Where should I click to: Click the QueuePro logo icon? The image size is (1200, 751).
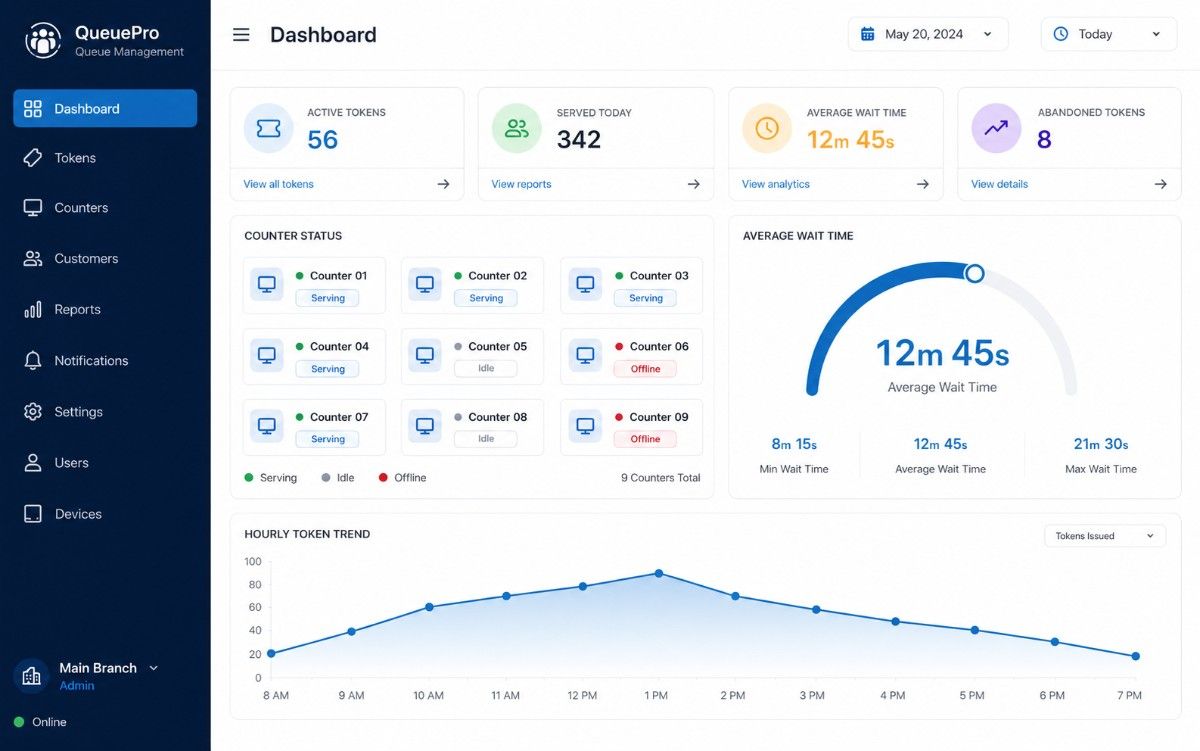(x=43, y=40)
